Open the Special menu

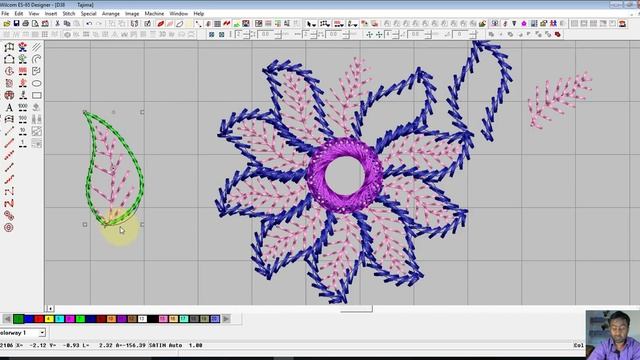[x=89, y=13]
